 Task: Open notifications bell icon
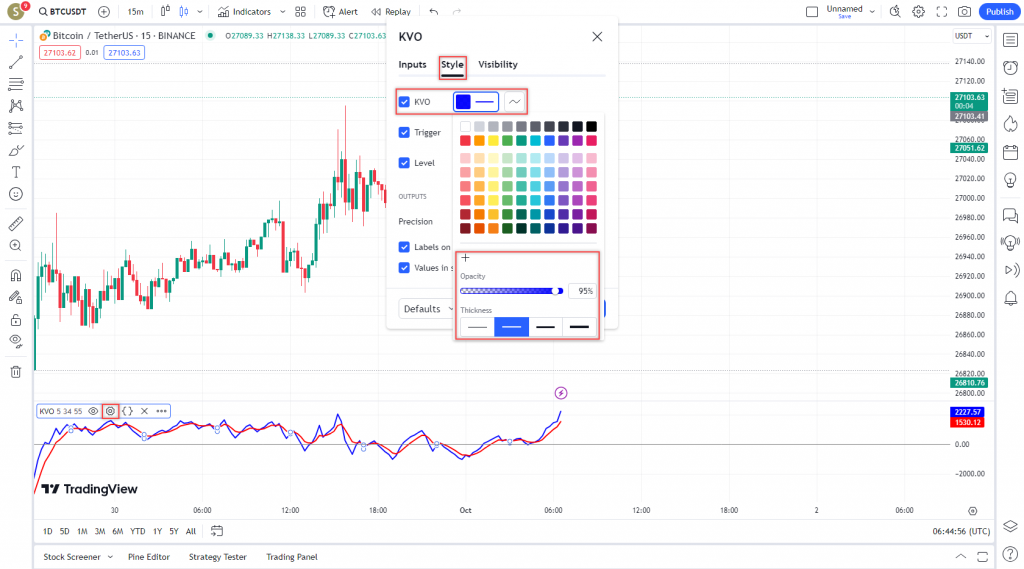pos(1010,299)
